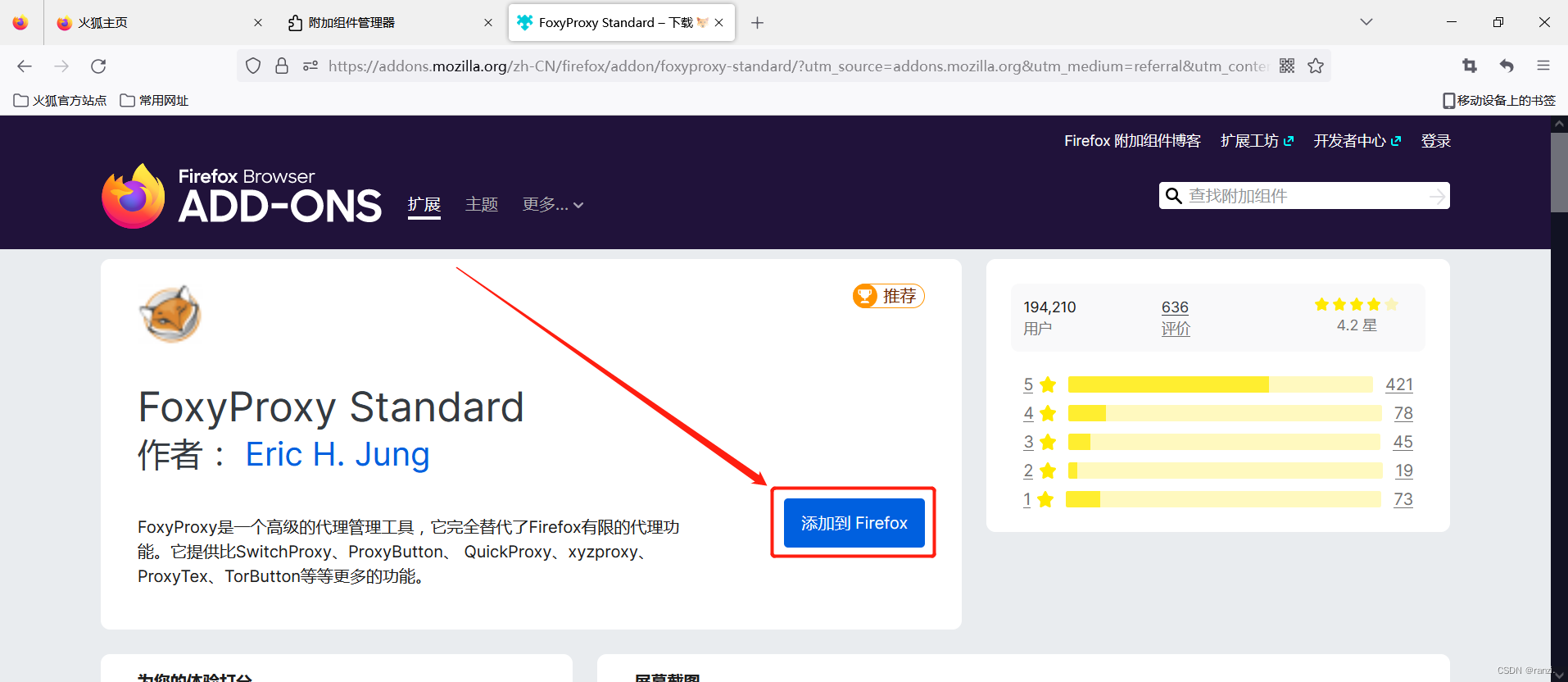Filter reviews by 3 stars

(x=1040, y=442)
